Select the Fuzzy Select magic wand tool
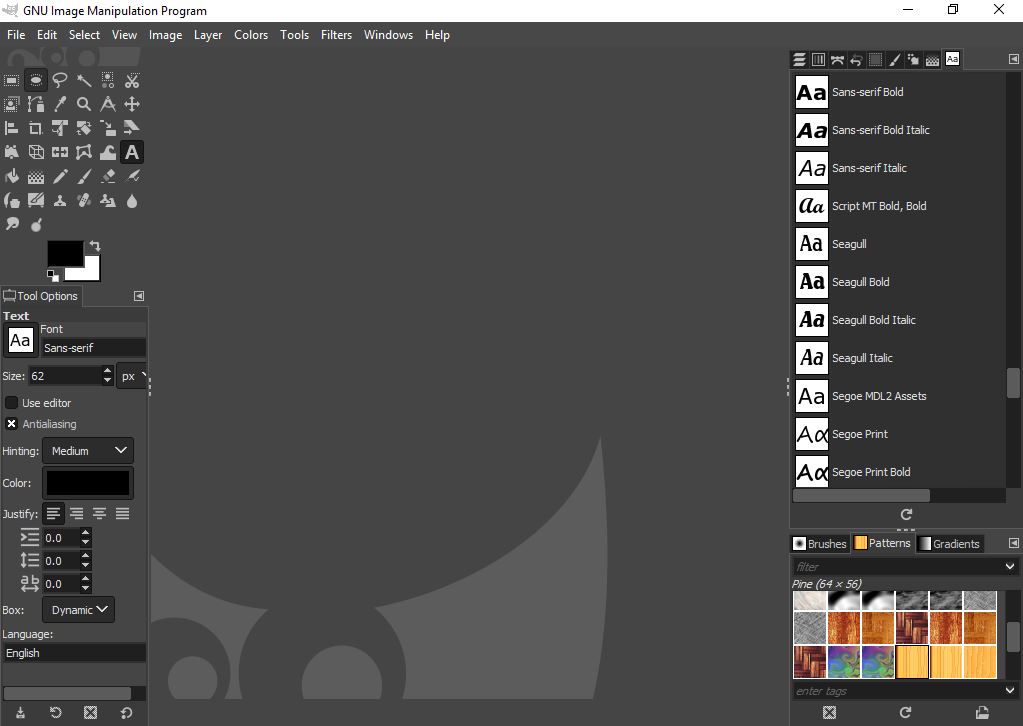 tap(84, 80)
